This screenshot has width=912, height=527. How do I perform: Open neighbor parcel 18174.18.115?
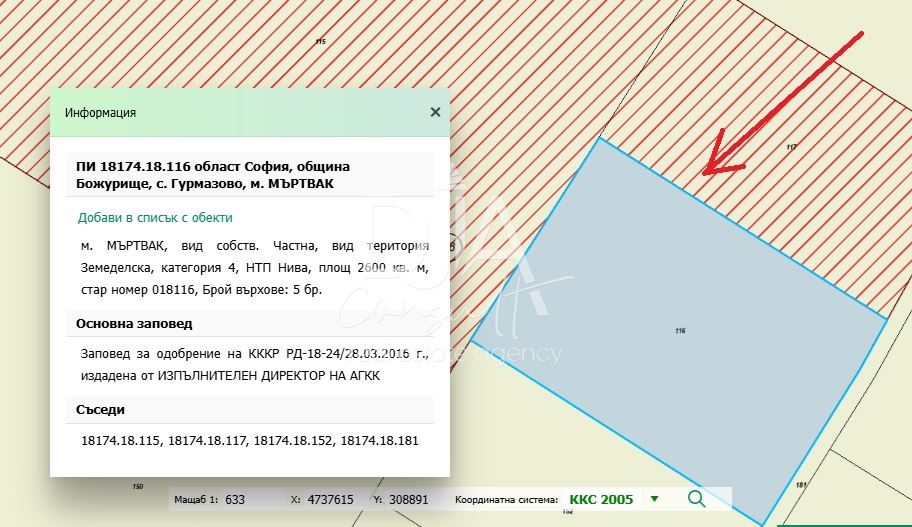pyautogui.click(x=120, y=440)
